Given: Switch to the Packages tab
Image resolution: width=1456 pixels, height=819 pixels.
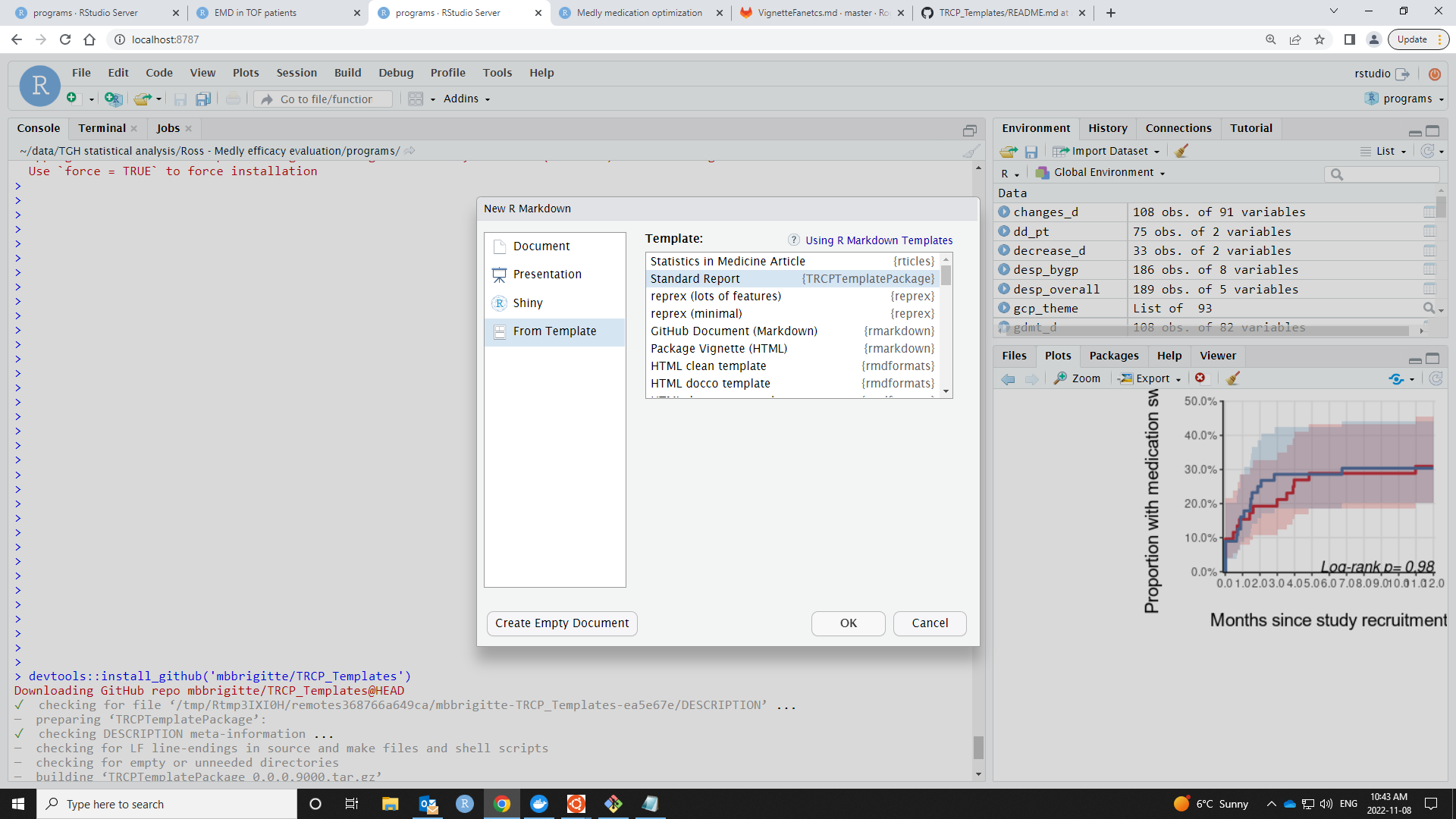Looking at the screenshot, I should [x=1113, y=356].
